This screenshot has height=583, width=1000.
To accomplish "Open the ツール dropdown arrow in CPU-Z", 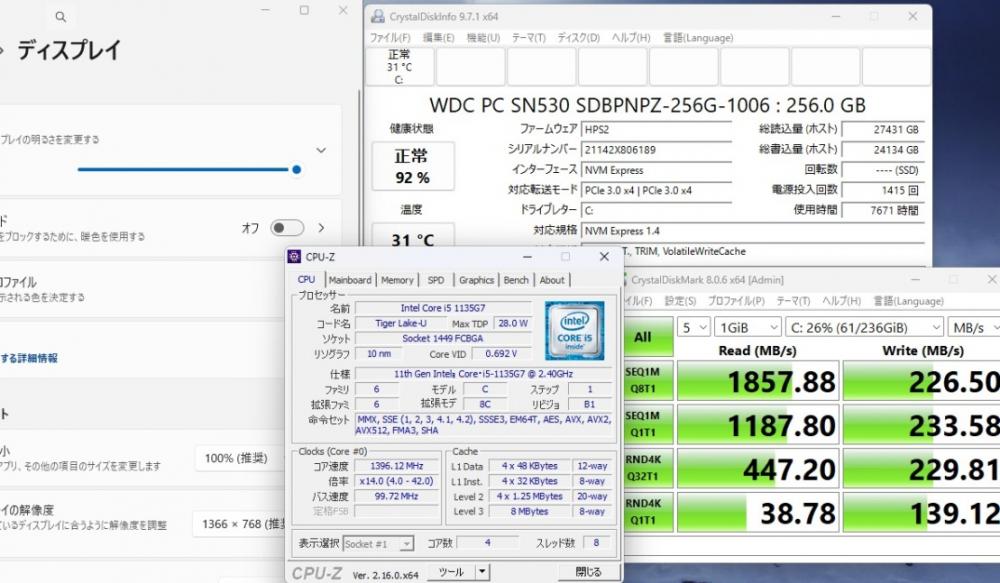I will [483, 572].
